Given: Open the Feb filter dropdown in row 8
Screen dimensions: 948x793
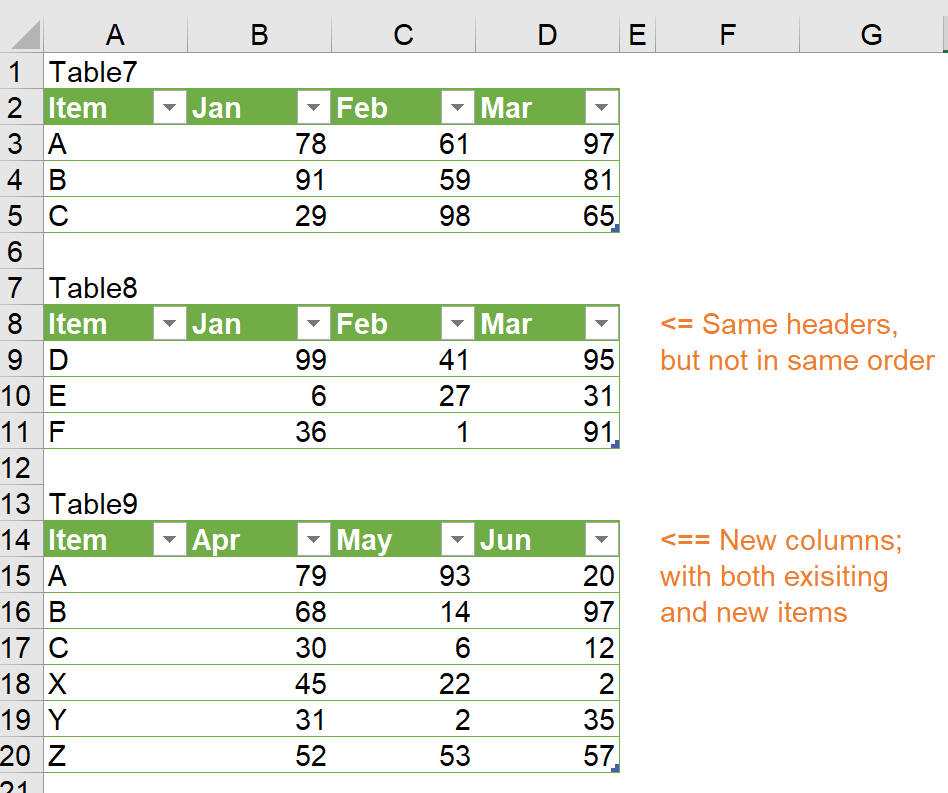Looking at the screenshot, I should tap(458, 324).
